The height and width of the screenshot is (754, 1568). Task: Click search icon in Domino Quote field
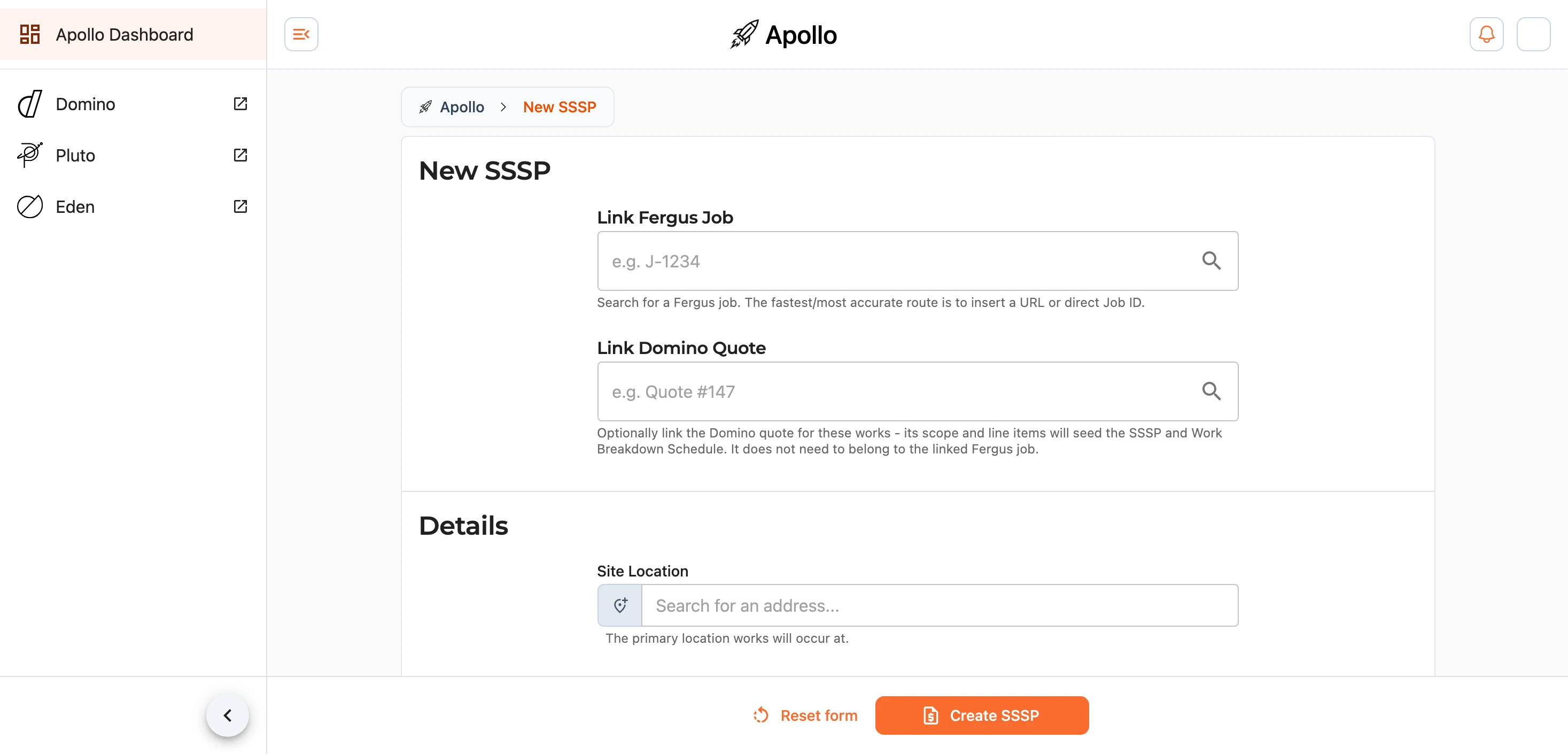[x=1210, y=391]
